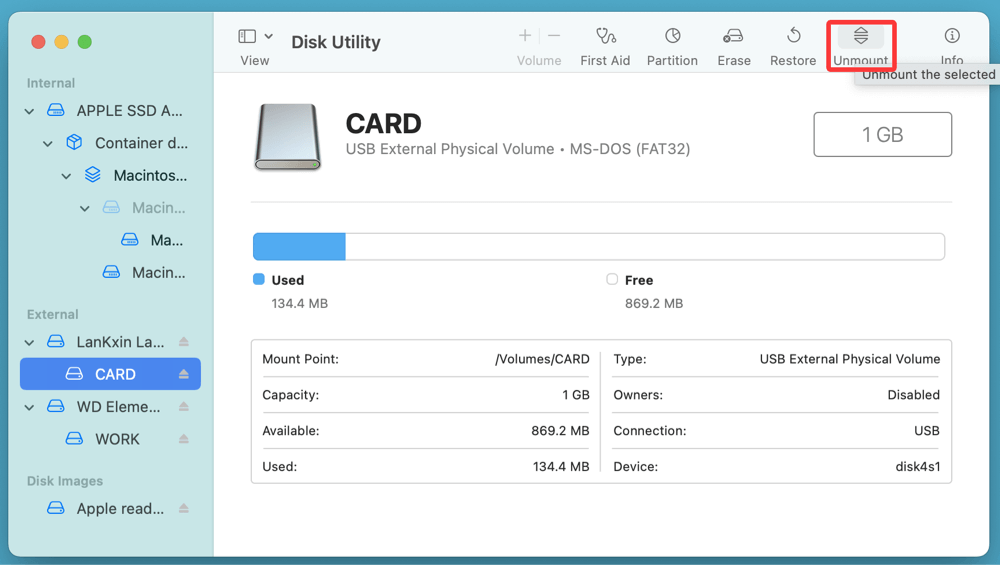This screenshot has width=1000, height=565.
Task: Select the Container disk entry
Action: [x=141, y=143]
